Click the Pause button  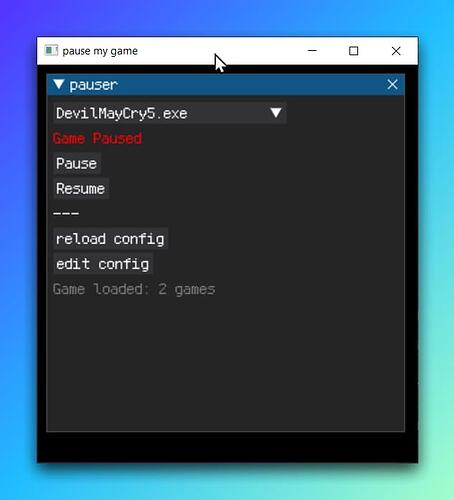point(77,163)
